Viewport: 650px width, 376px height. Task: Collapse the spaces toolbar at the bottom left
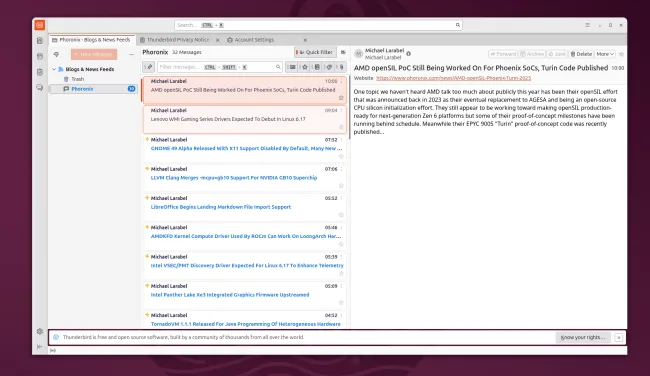40,347
